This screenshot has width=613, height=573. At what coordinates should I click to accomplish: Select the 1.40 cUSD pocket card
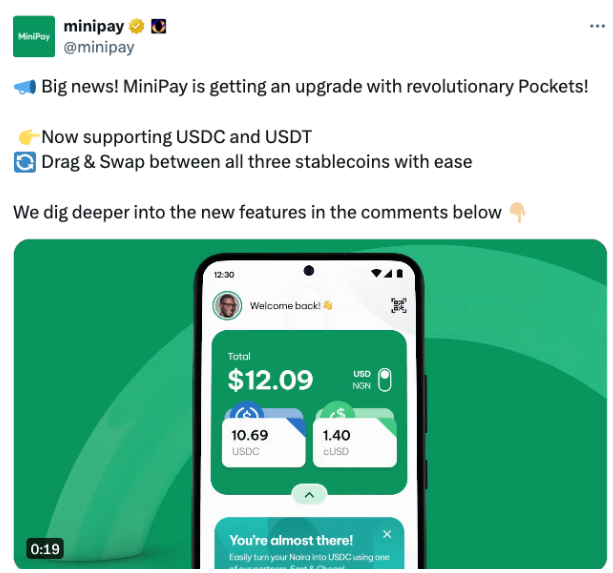click(355, 442)
